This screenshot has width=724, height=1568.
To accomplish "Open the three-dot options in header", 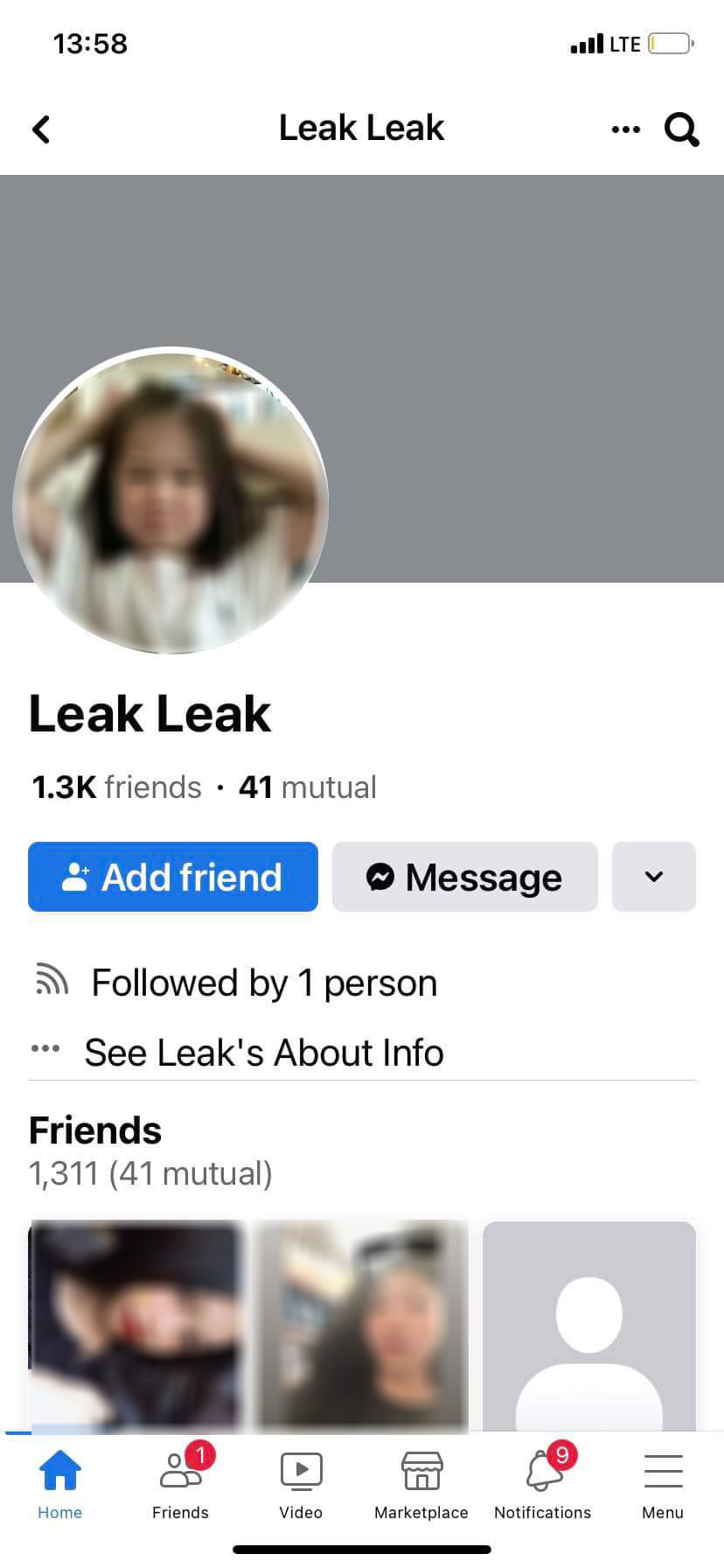I will [625, 129].
